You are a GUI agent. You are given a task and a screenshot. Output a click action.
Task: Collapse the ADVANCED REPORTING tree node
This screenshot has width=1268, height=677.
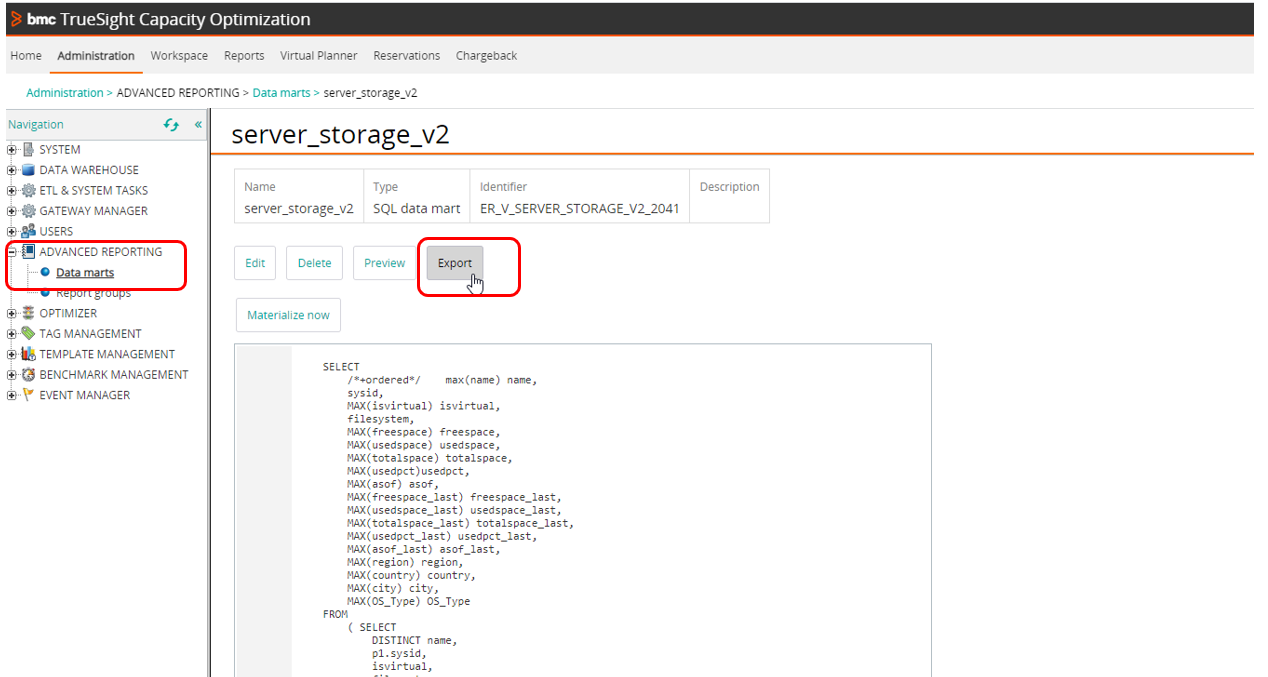click(x=12, y=252)
